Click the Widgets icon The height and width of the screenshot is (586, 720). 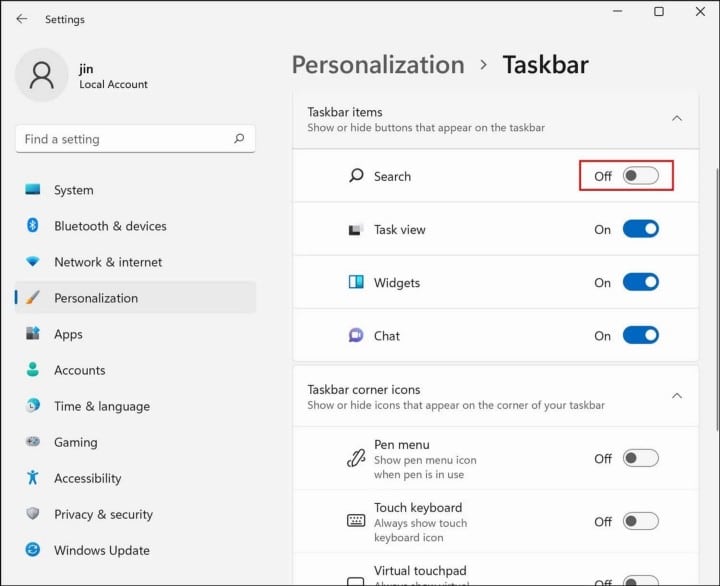(356, 282)
